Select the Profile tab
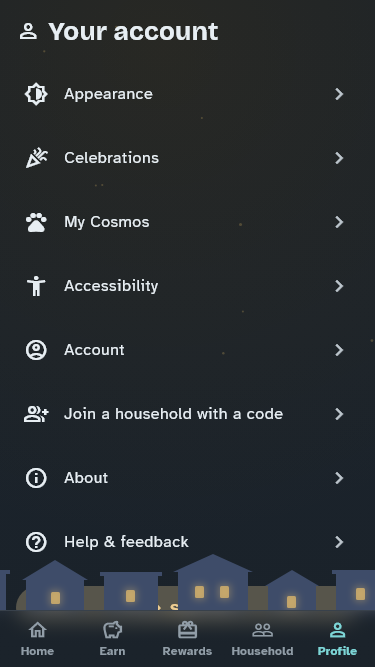Image resolution: width=375 pixels, height=667 pixels. [x=337, y=638]
